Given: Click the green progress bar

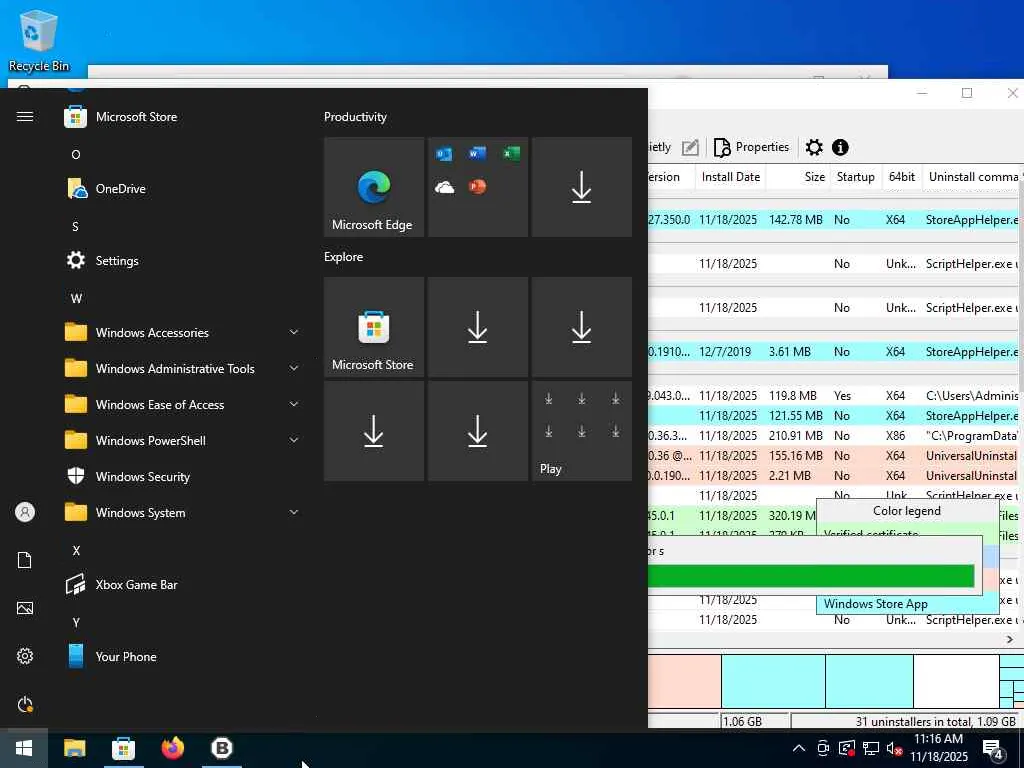Looking at the screenshot, I should [x=810, y=576].
